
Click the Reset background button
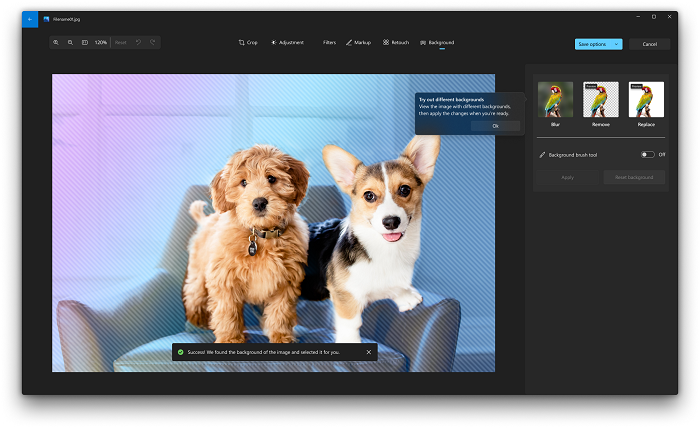(x=634, y=177)
